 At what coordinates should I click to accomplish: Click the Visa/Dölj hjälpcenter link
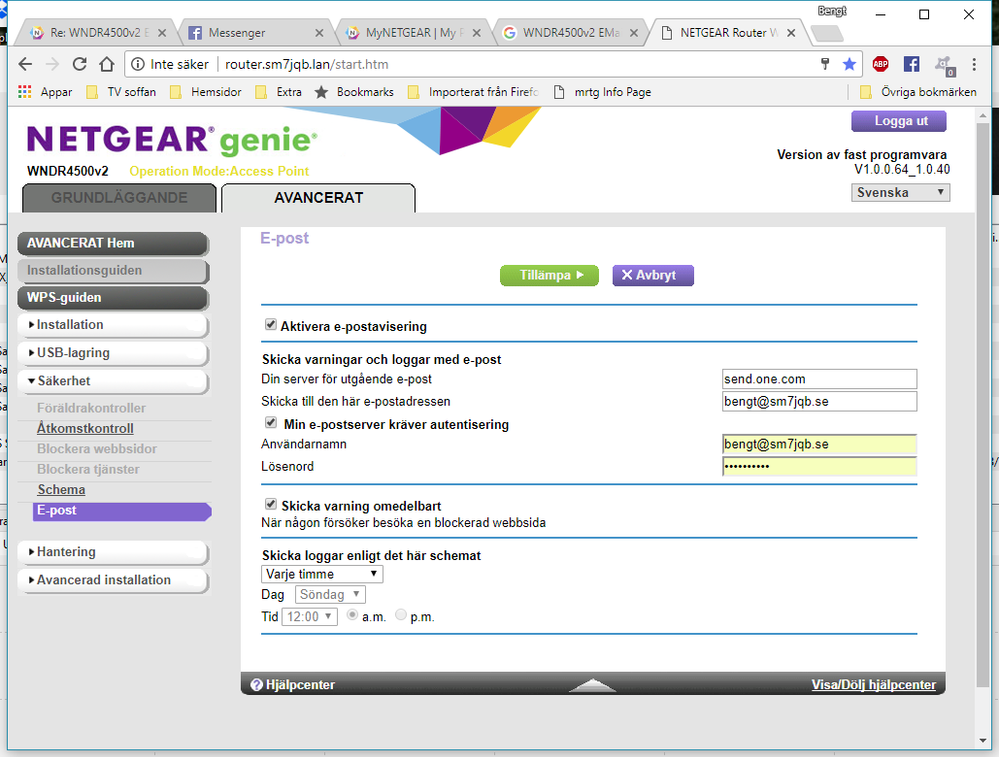873,685
